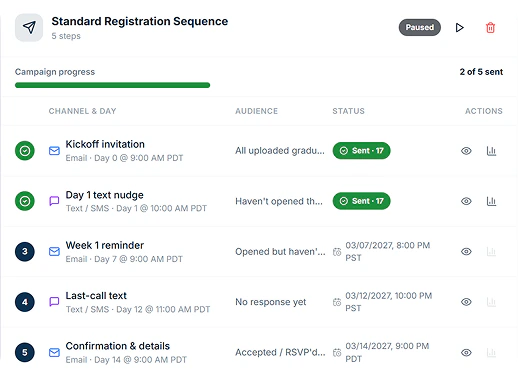Preview Kickoff invitation with eye icon
The width and height of the screenshot is (518, 375).
point(466,151)
